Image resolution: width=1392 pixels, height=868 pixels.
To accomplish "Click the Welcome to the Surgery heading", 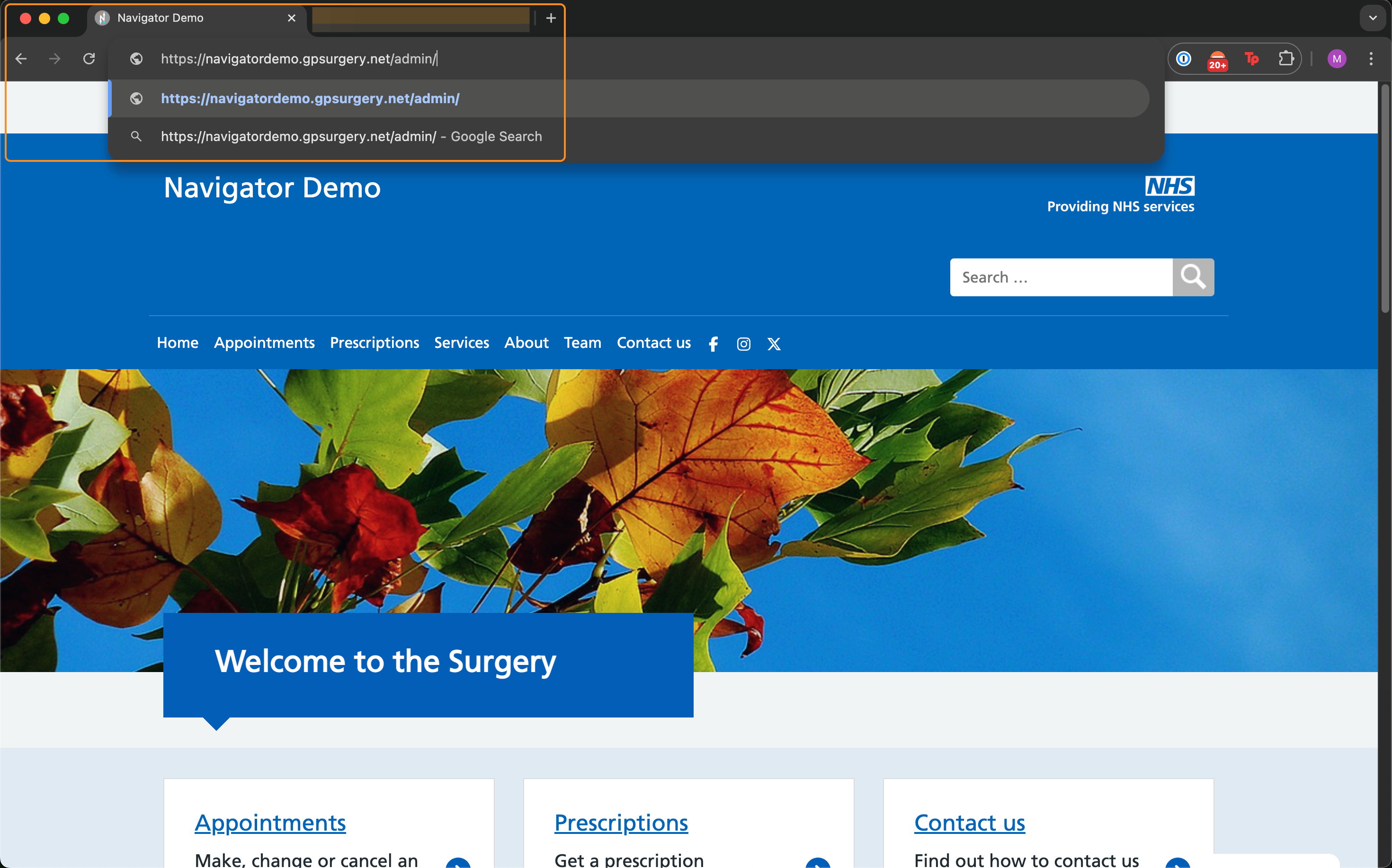I will (x=385, y=661).
